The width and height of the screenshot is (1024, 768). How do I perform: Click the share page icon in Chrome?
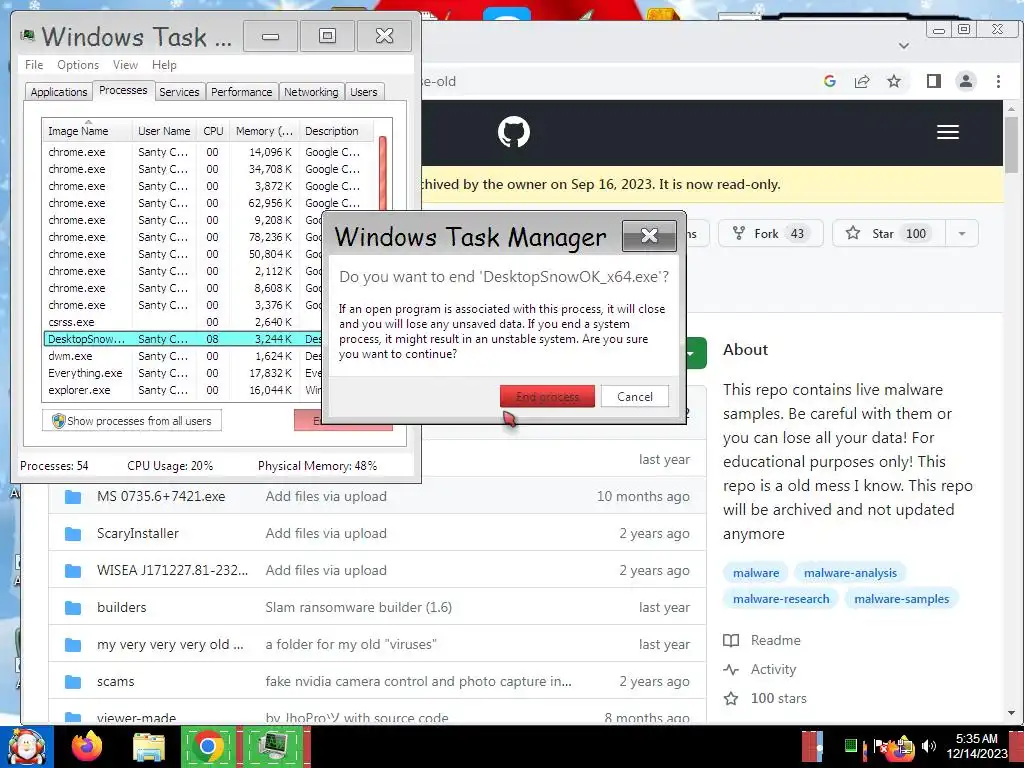coord(862,81)
